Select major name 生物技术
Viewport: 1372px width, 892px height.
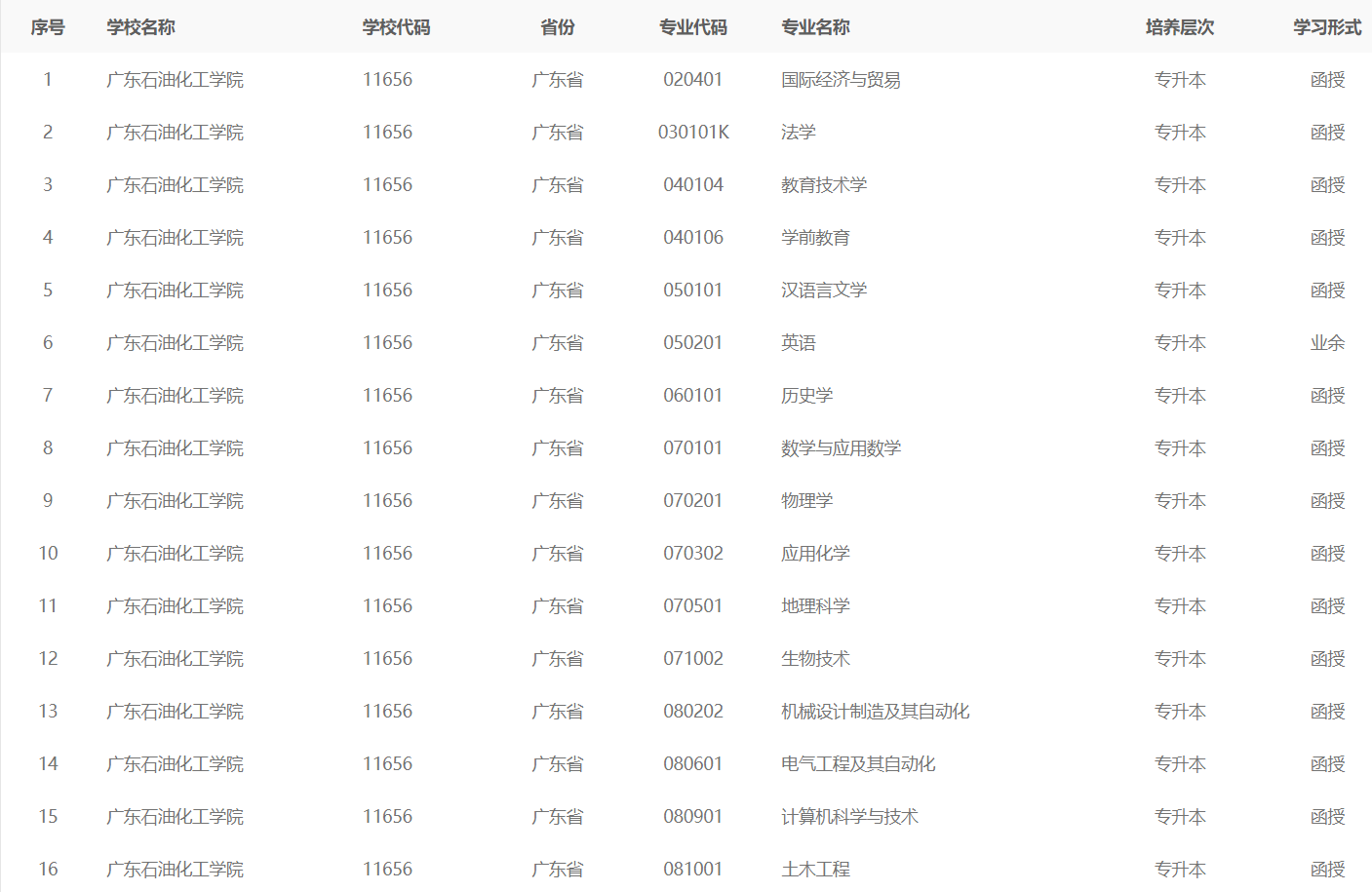[815, 659]
